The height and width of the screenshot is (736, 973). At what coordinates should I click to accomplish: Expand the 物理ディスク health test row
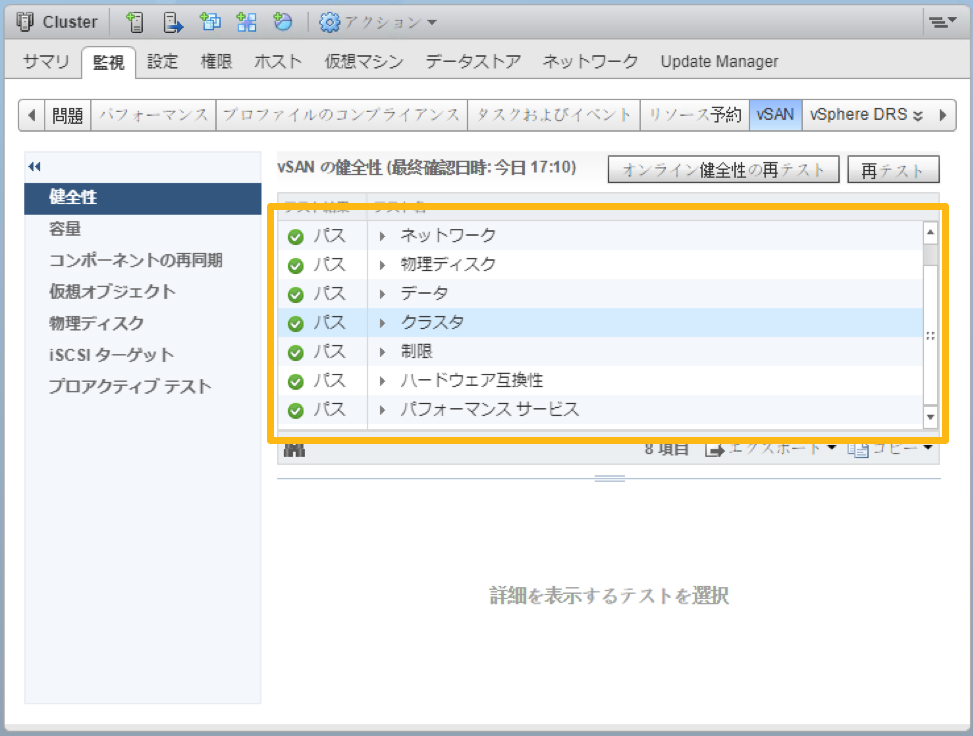point(382,265)
